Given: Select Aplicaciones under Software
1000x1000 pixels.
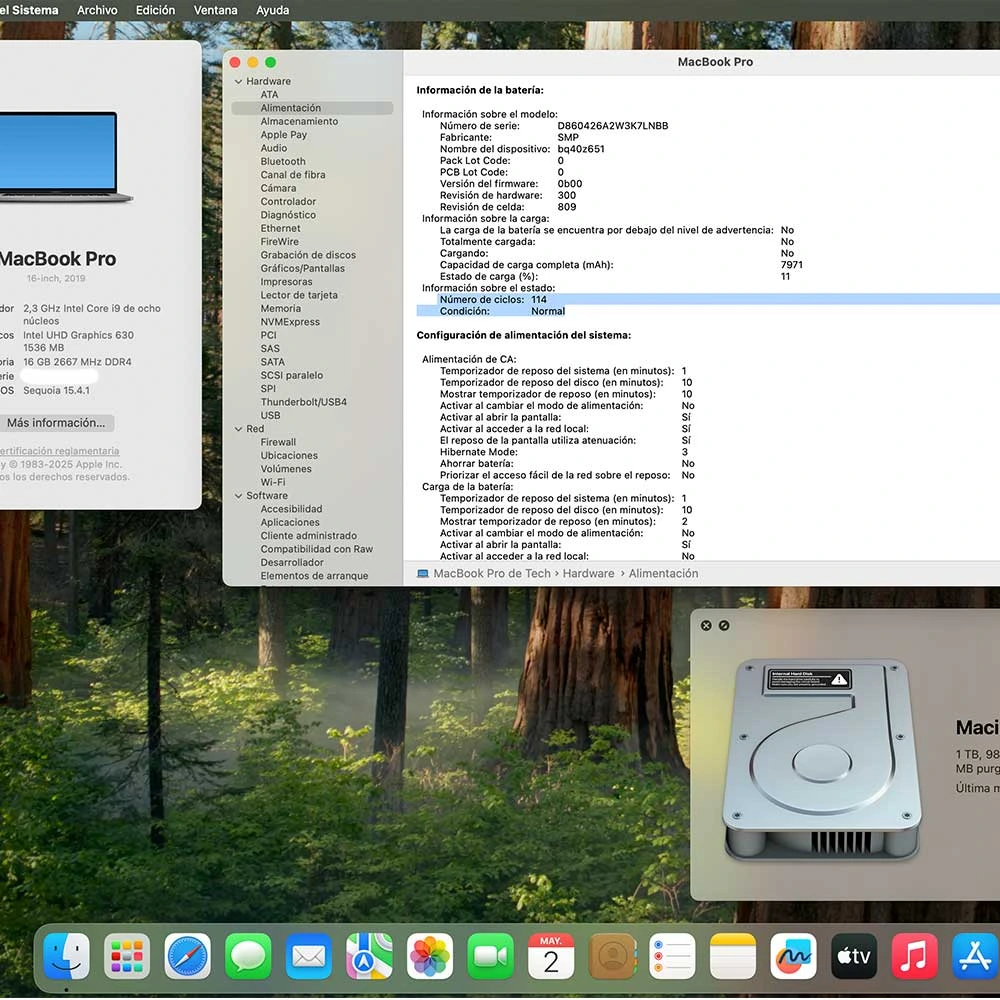Looking at the screenshot, I should [290, 523].
